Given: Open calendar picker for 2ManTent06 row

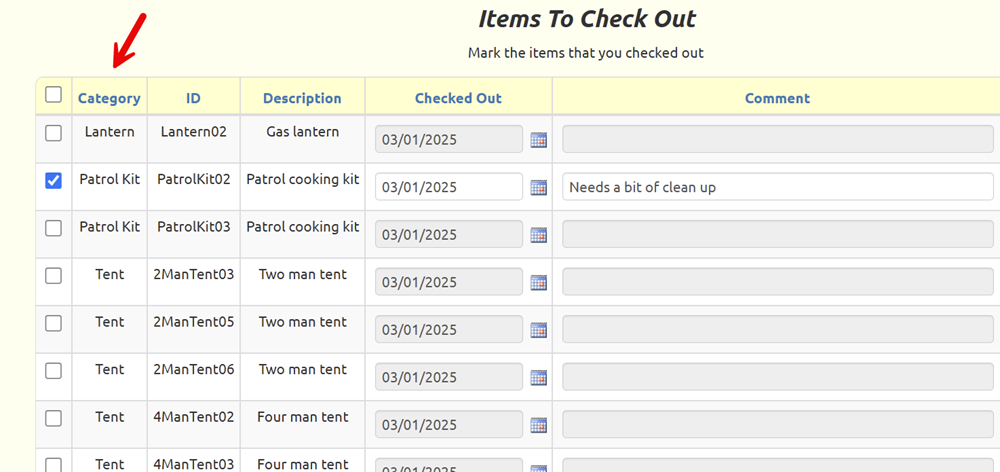Looking at the screenshot, I should (538, 377).
